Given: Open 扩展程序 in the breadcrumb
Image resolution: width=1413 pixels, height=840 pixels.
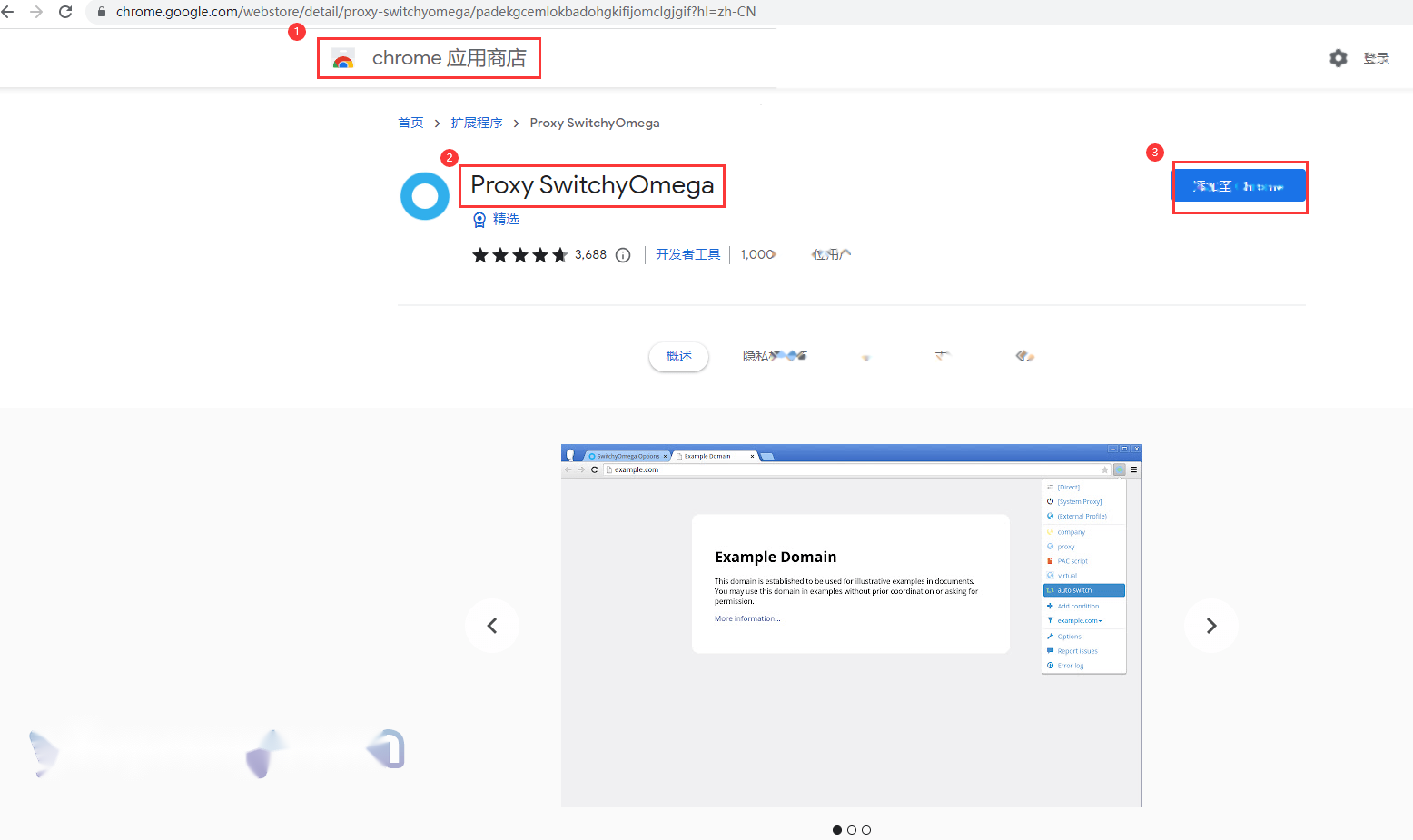Looking at the screenshot, I should (x=477, y=123).
